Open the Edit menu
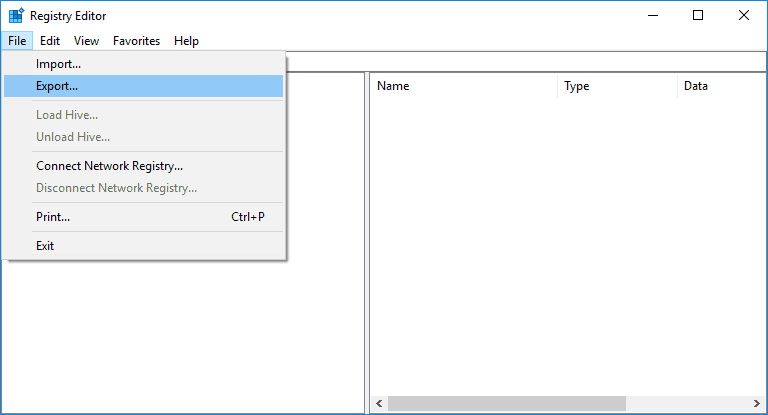Image resolution: width=768 pixels, height=415 pixels. pos(50,41)
